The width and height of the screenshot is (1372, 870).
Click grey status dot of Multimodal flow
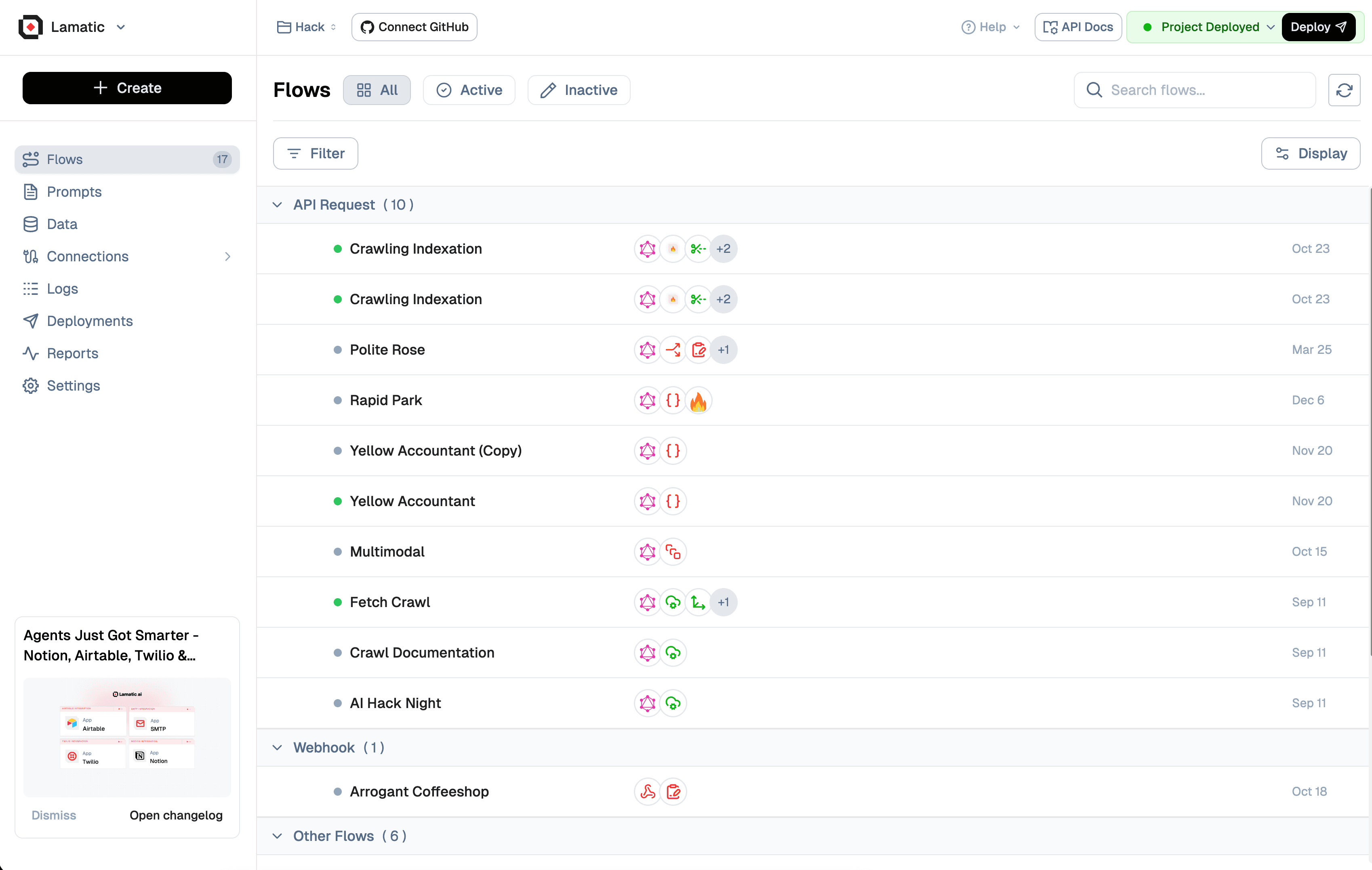tap(337, 551)
